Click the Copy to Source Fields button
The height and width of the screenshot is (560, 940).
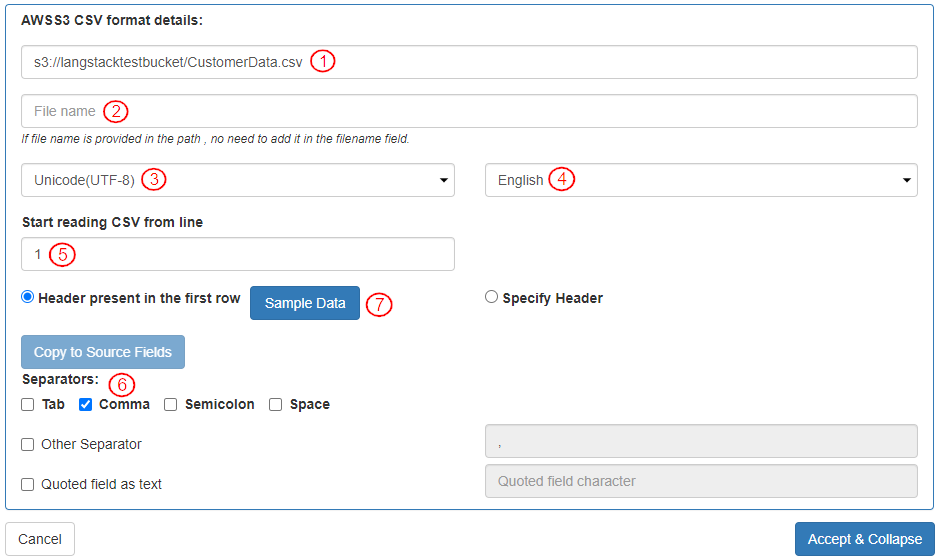coord(103,352)
